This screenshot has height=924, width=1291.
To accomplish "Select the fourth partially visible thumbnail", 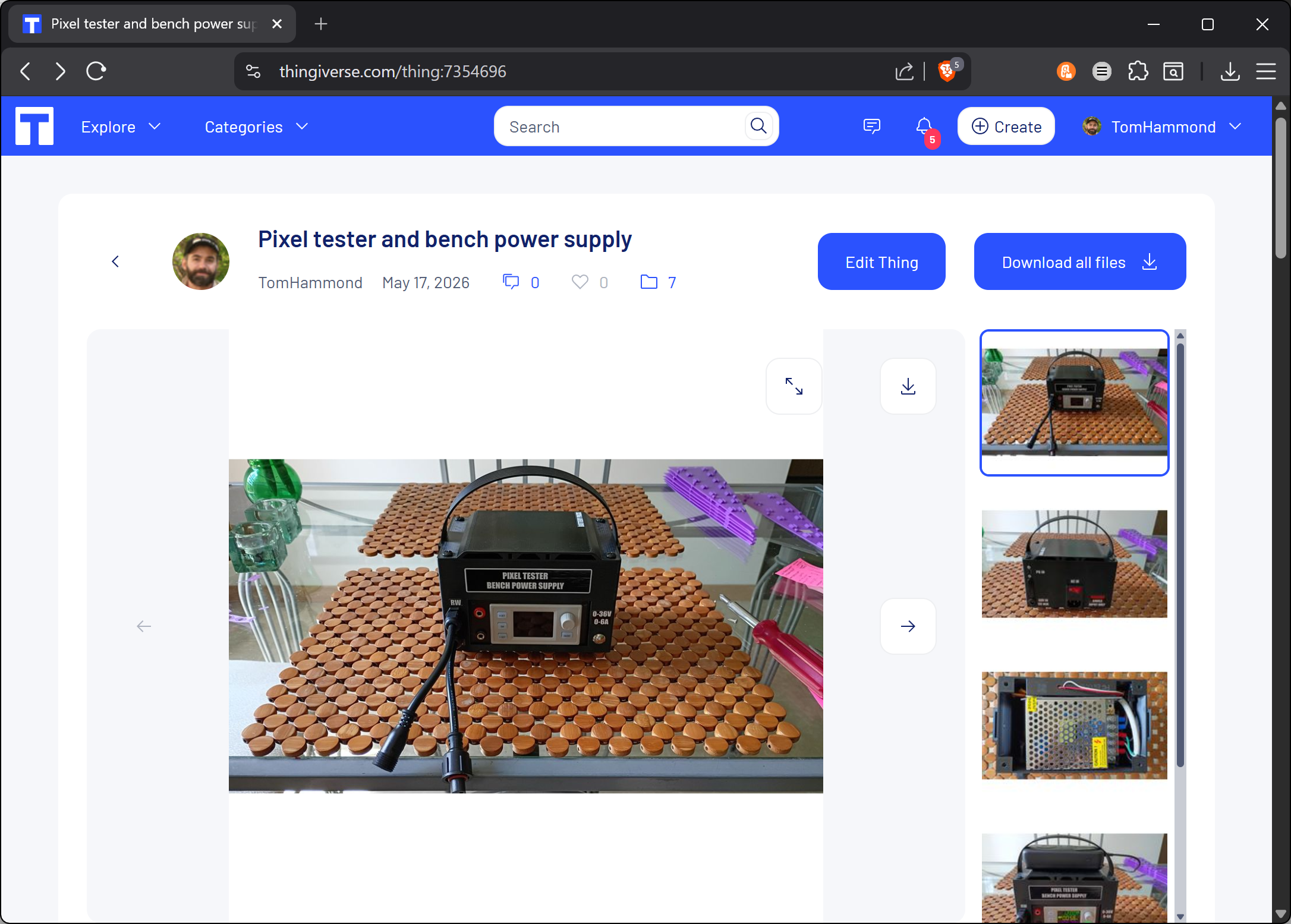I will pos(1075,878).
